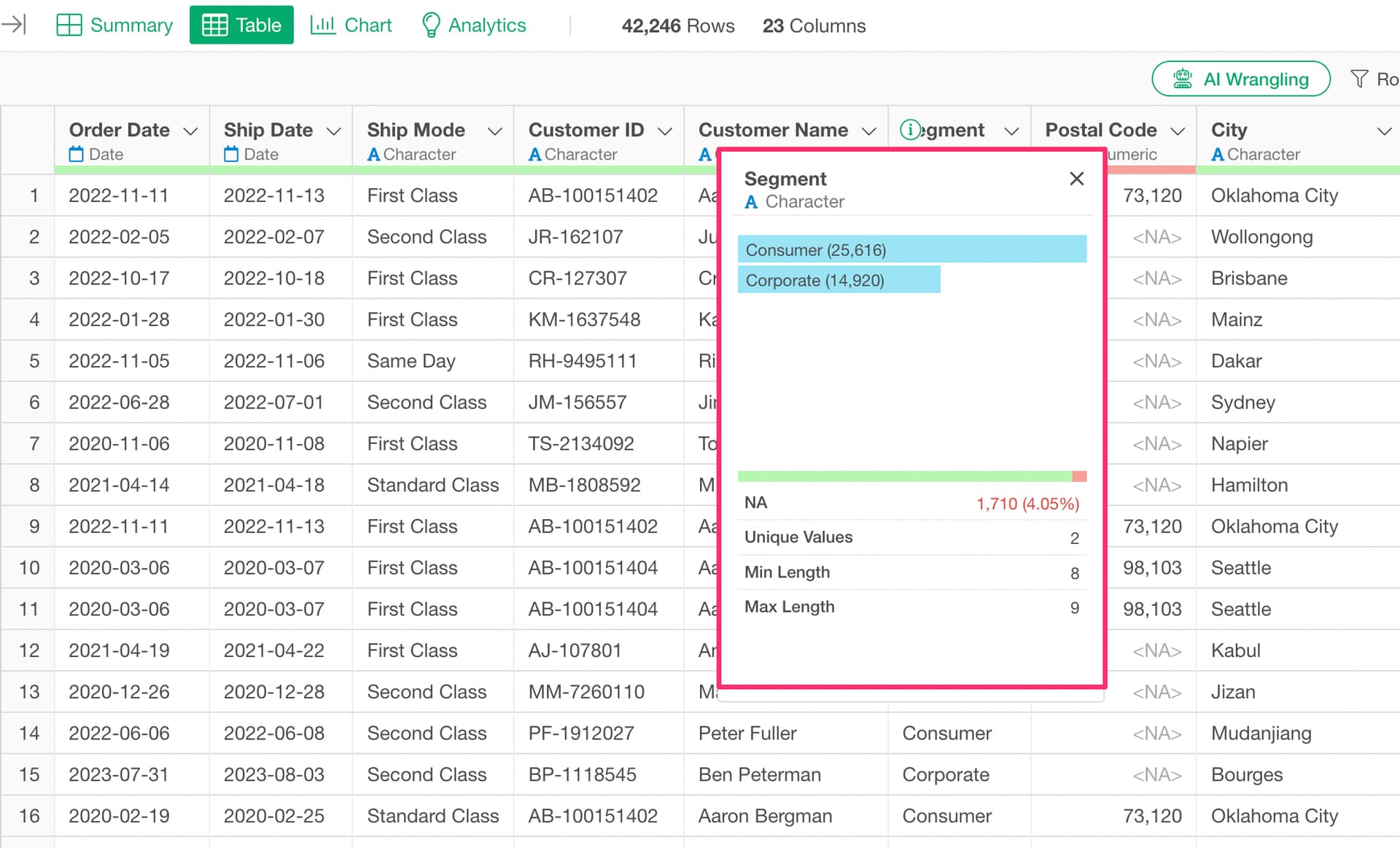
Task: Select the Consumer bar in Segment popup
Action: pos(911,249)
